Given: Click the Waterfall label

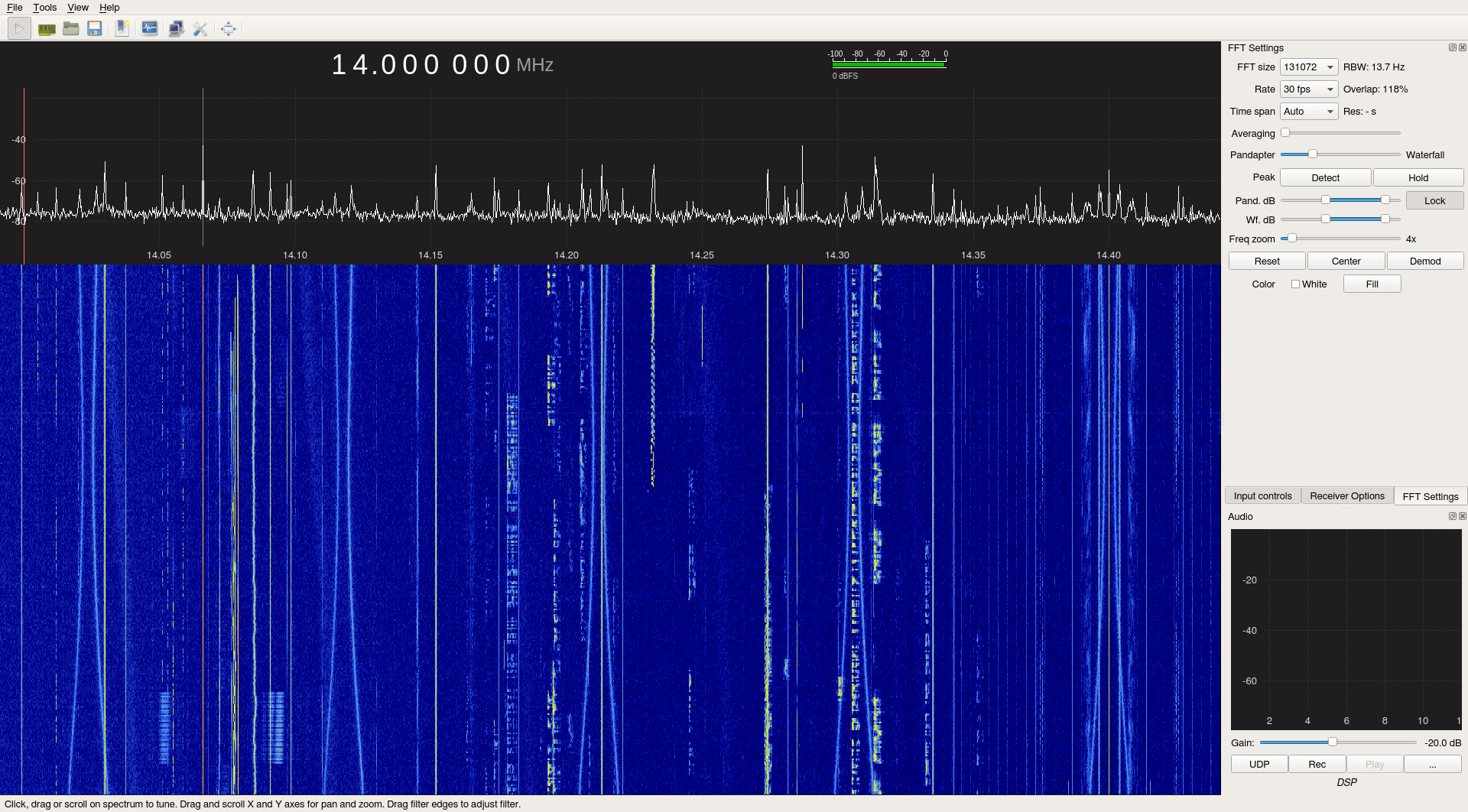Looking at the screenshot, I should (1425, 155).
